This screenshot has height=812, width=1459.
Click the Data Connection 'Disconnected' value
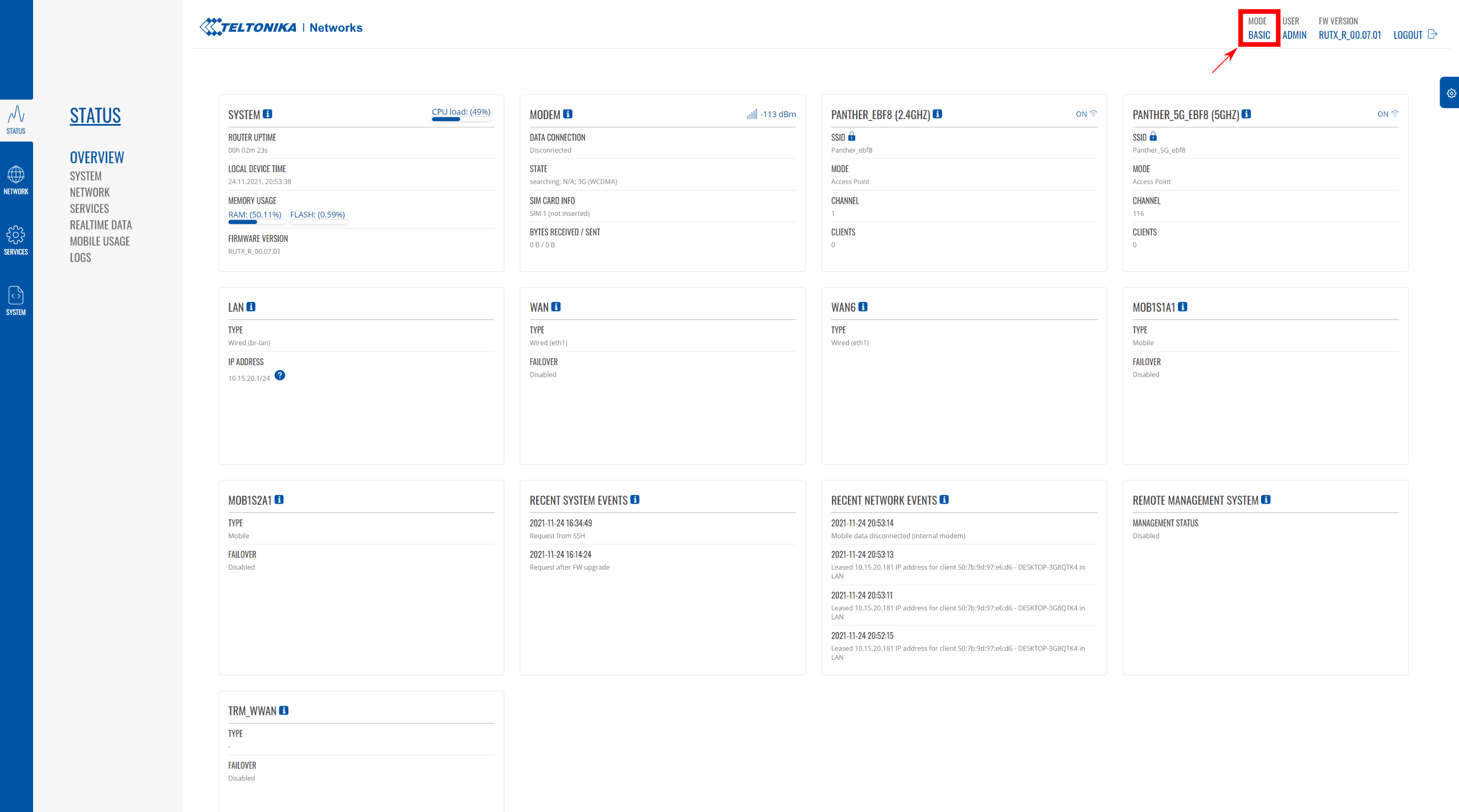pyautogui.click(x=551, y=150)
